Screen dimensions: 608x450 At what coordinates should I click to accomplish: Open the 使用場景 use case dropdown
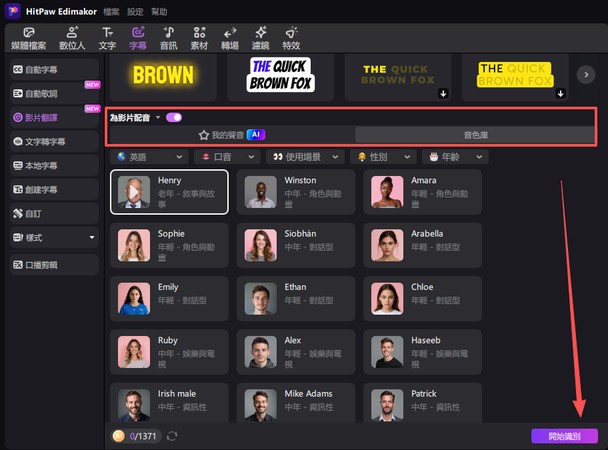tap(305, 157)
